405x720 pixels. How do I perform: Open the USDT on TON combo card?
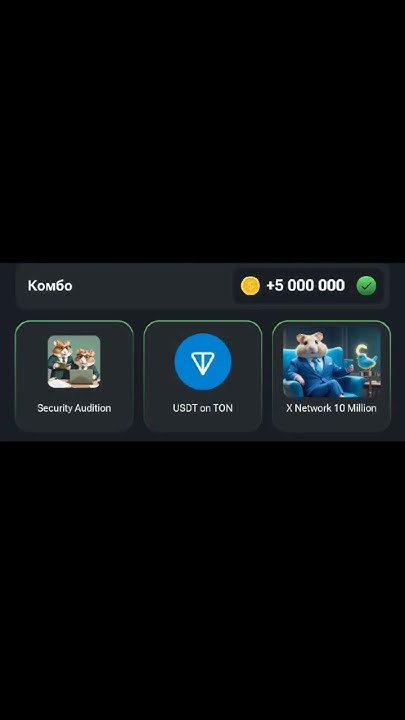202,376
